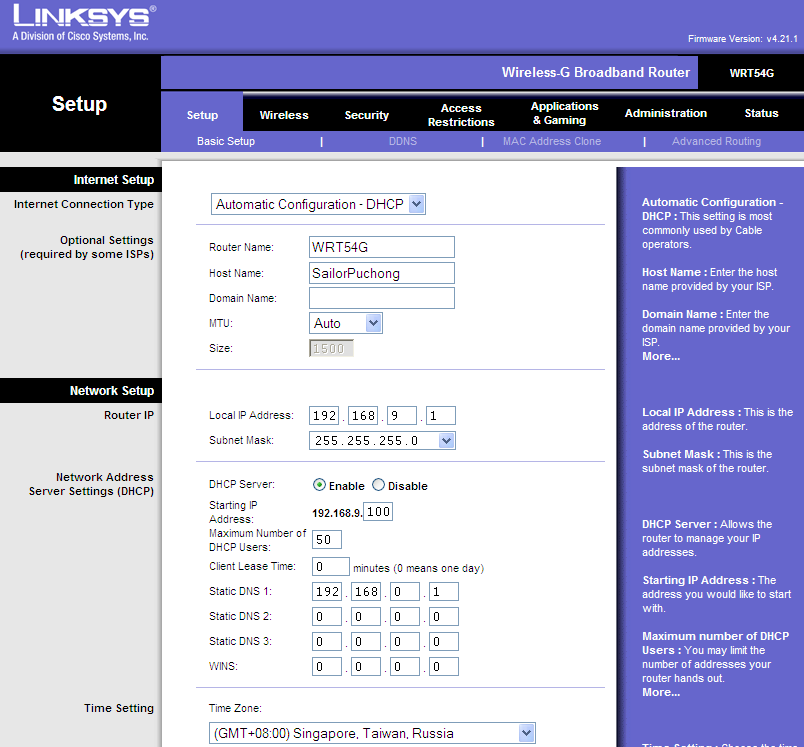Click More link under Domain Name help

(660, 356)
